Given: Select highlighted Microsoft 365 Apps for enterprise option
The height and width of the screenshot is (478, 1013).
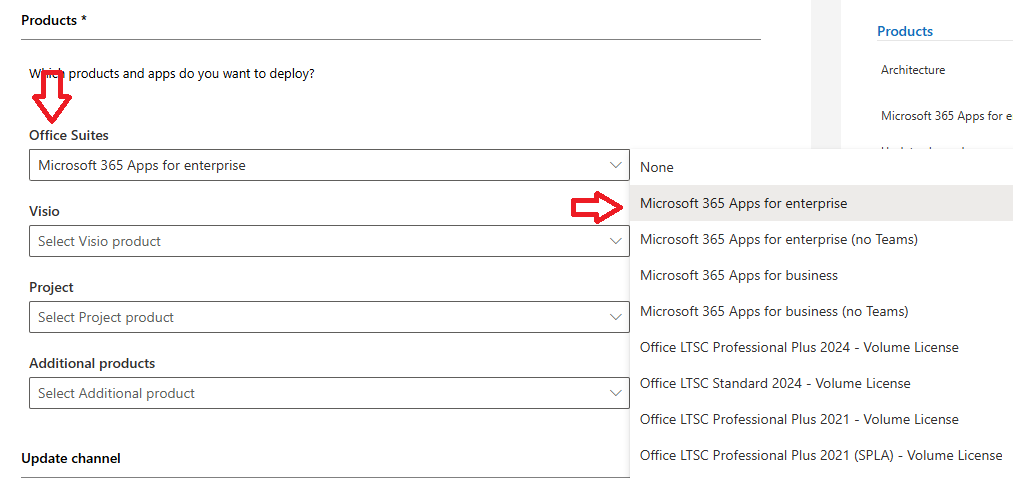Looking at the screenshot, I should (743, 203).
